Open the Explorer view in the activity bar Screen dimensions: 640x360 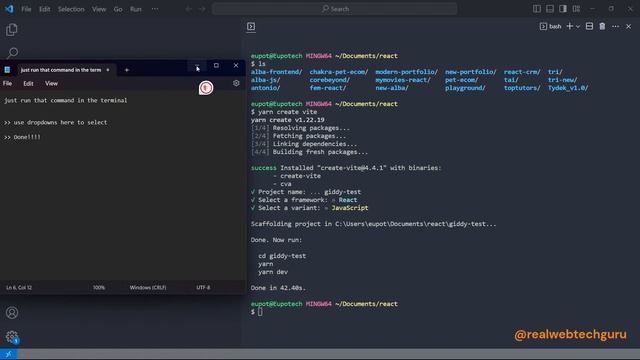point(12,29)
